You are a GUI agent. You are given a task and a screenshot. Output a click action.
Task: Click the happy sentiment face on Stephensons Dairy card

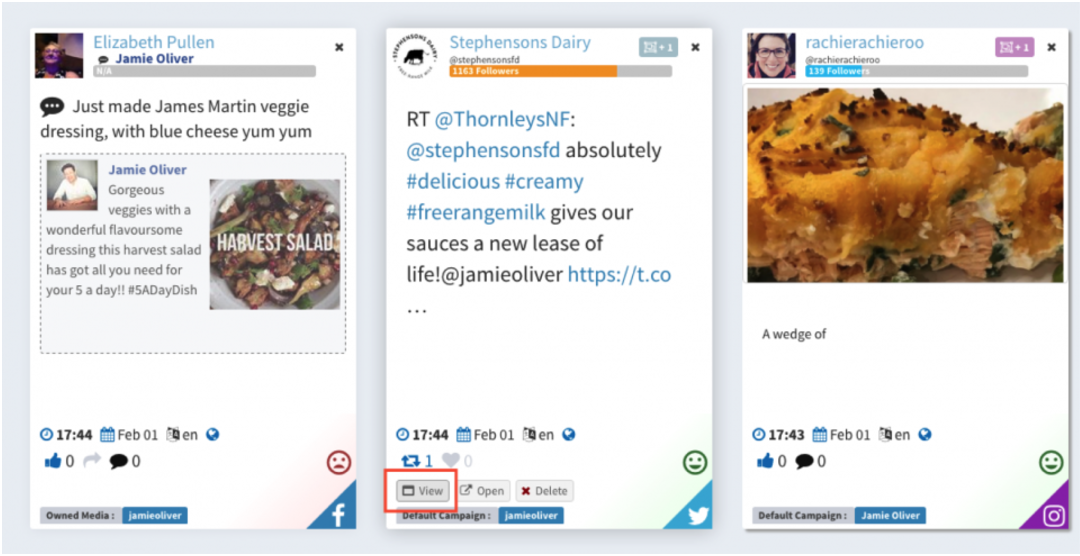click(695, 462)
